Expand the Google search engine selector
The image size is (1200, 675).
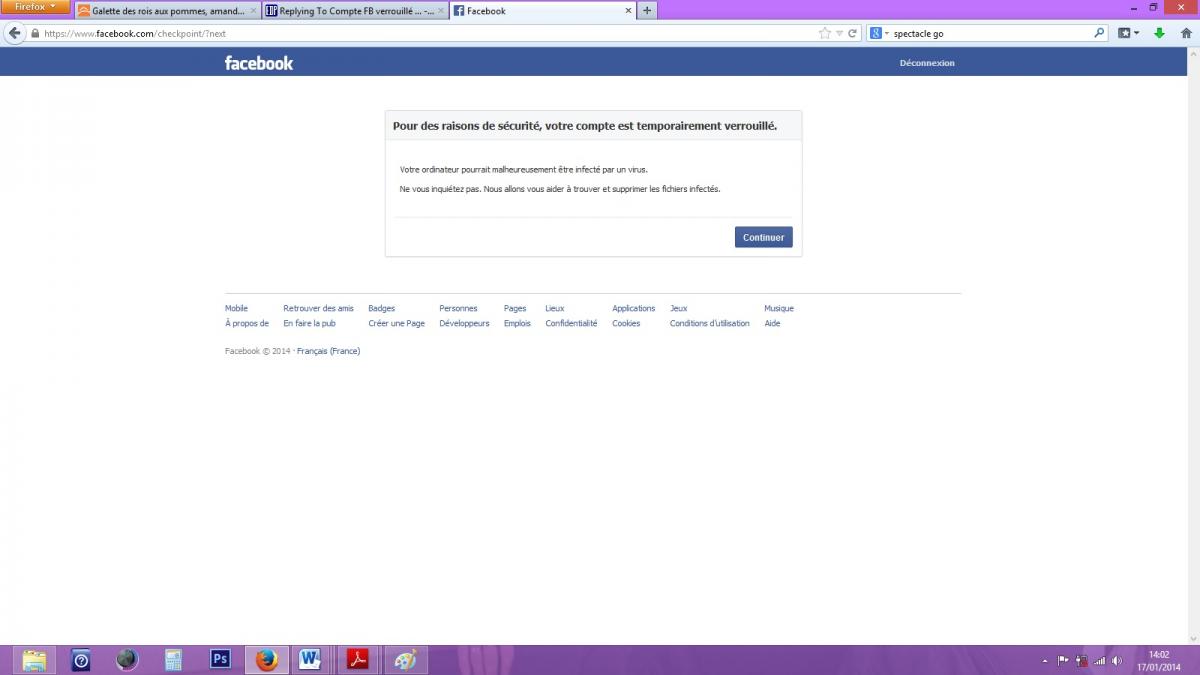(x=879, y=33)
